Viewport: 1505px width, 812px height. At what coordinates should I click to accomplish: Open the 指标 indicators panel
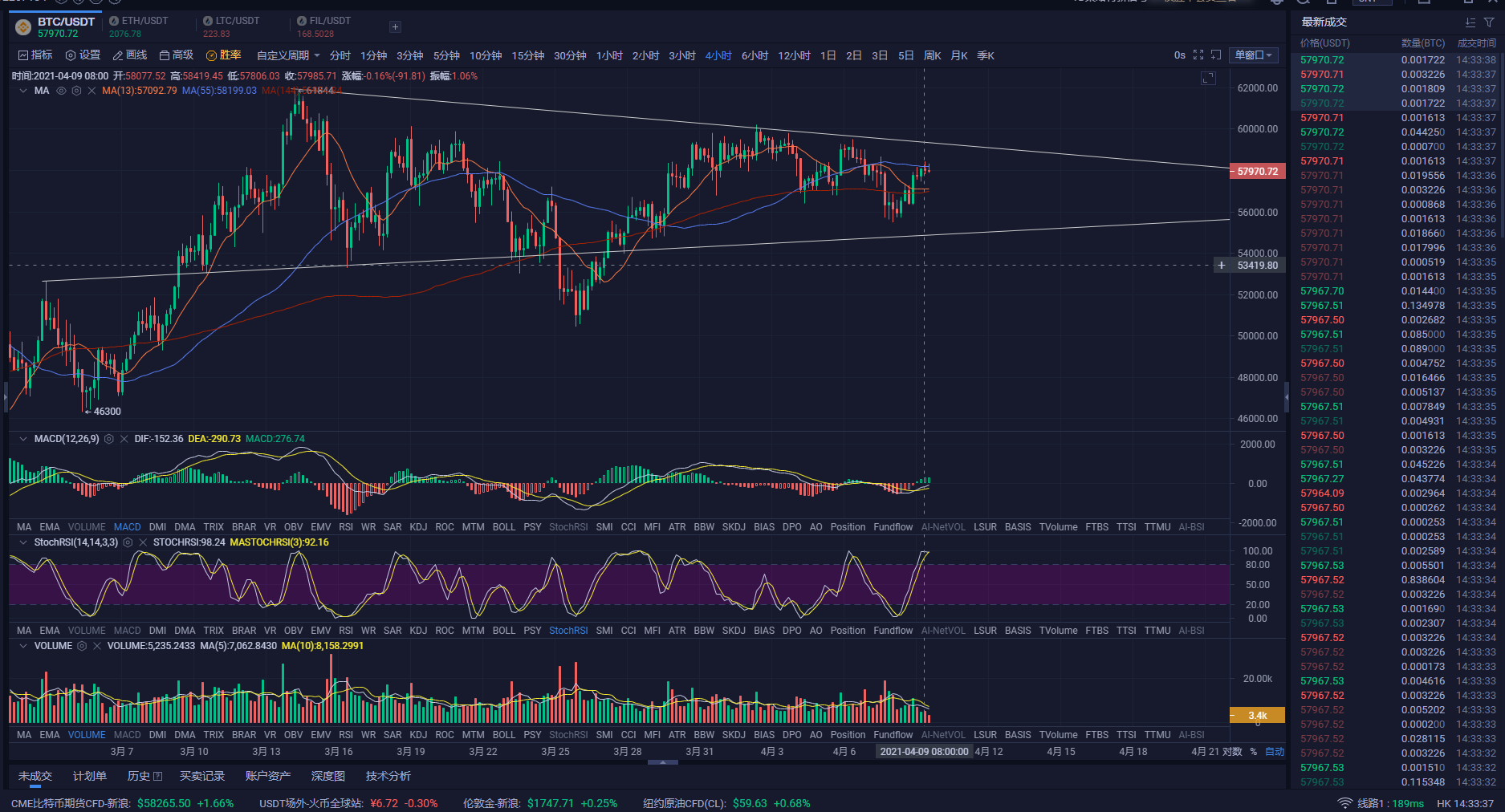tap(35, 55)
